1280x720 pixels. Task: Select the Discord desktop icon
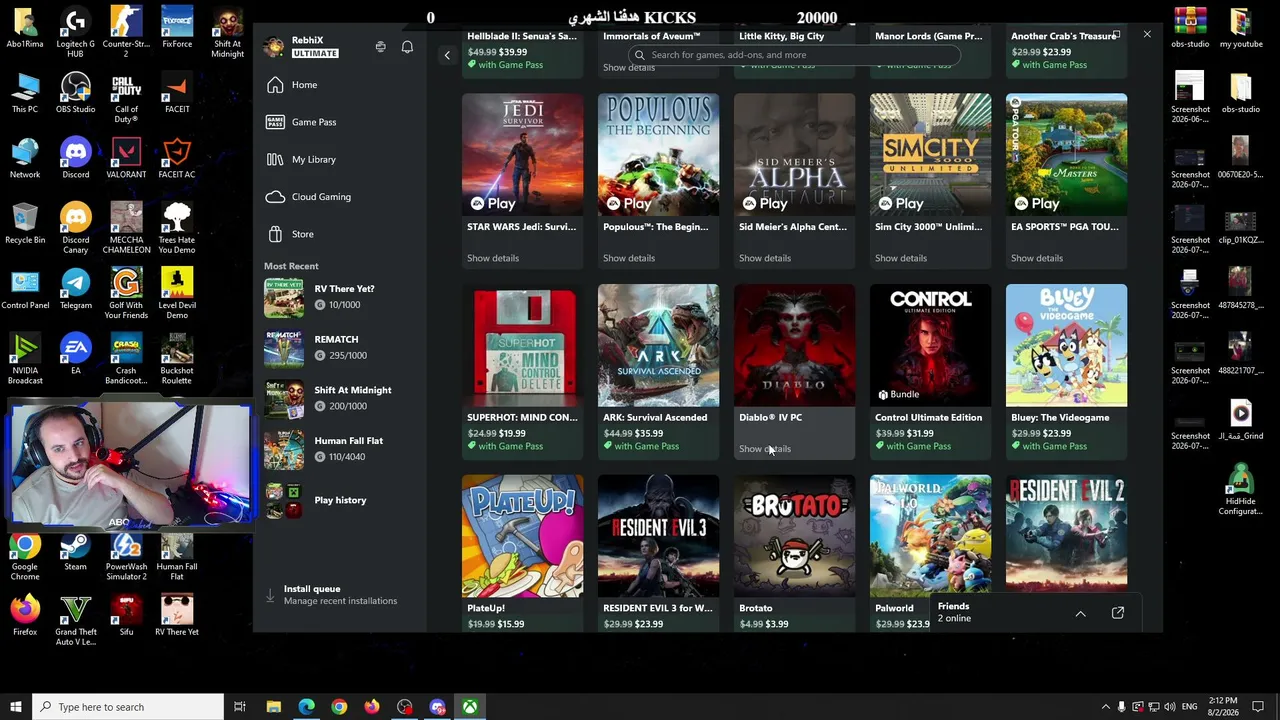coord(76,160)
